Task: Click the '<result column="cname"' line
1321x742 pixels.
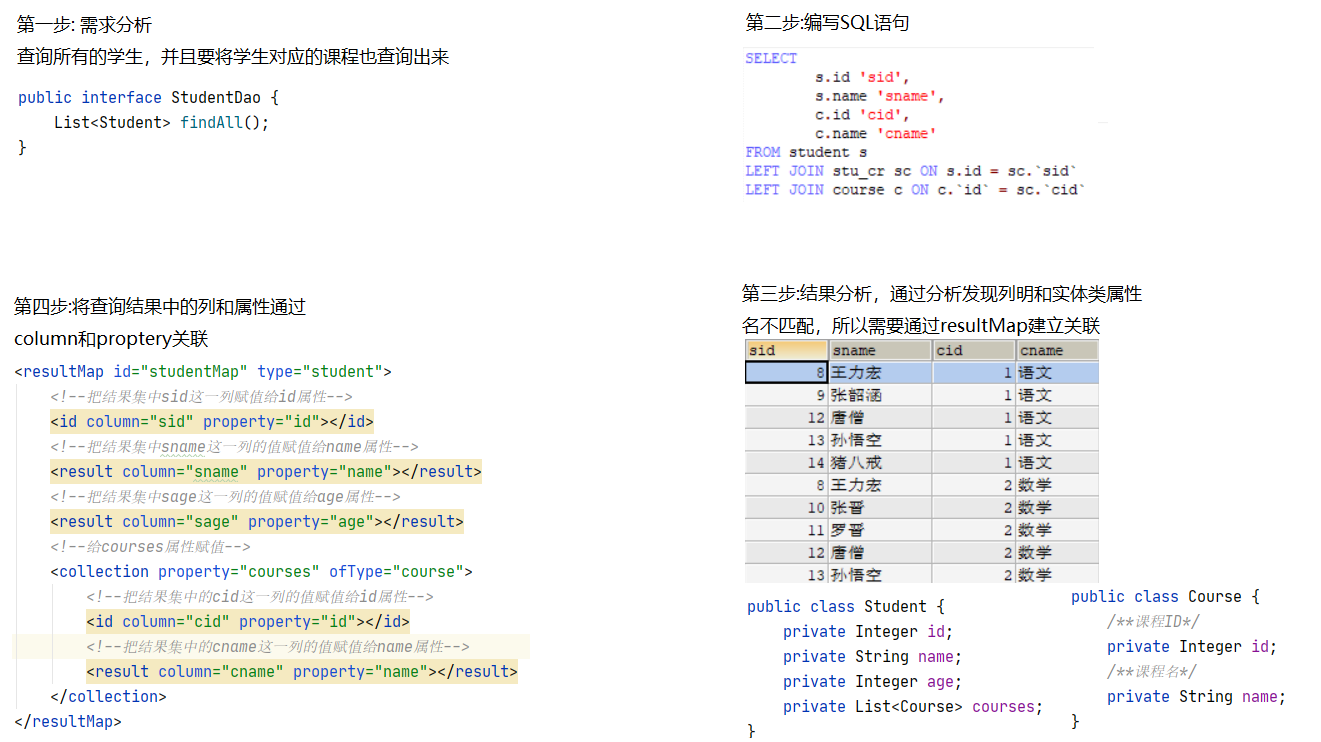Action: (302, 671)
